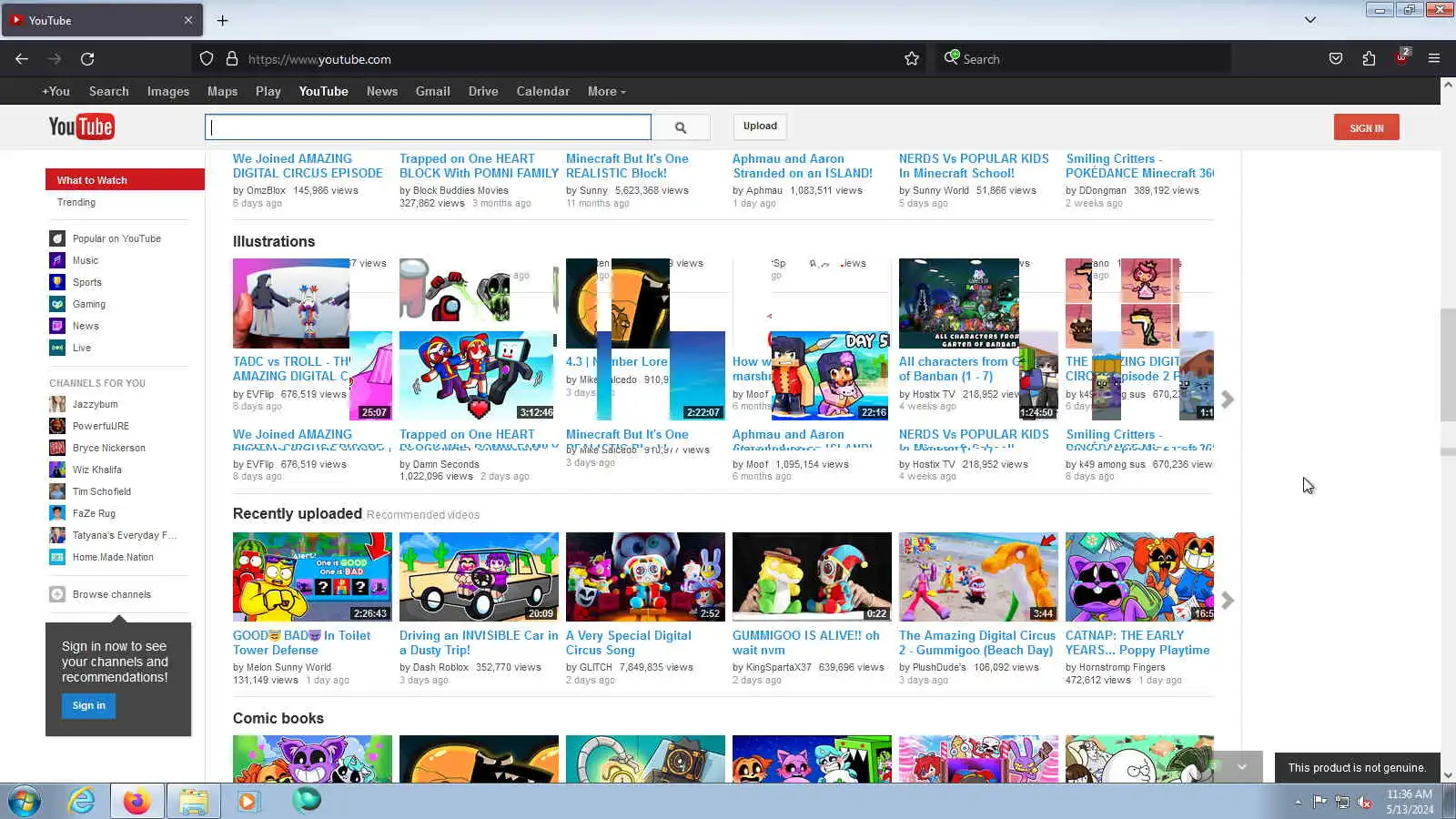
Task: Focus the YouTube search input field
Action: pos(428,127)
